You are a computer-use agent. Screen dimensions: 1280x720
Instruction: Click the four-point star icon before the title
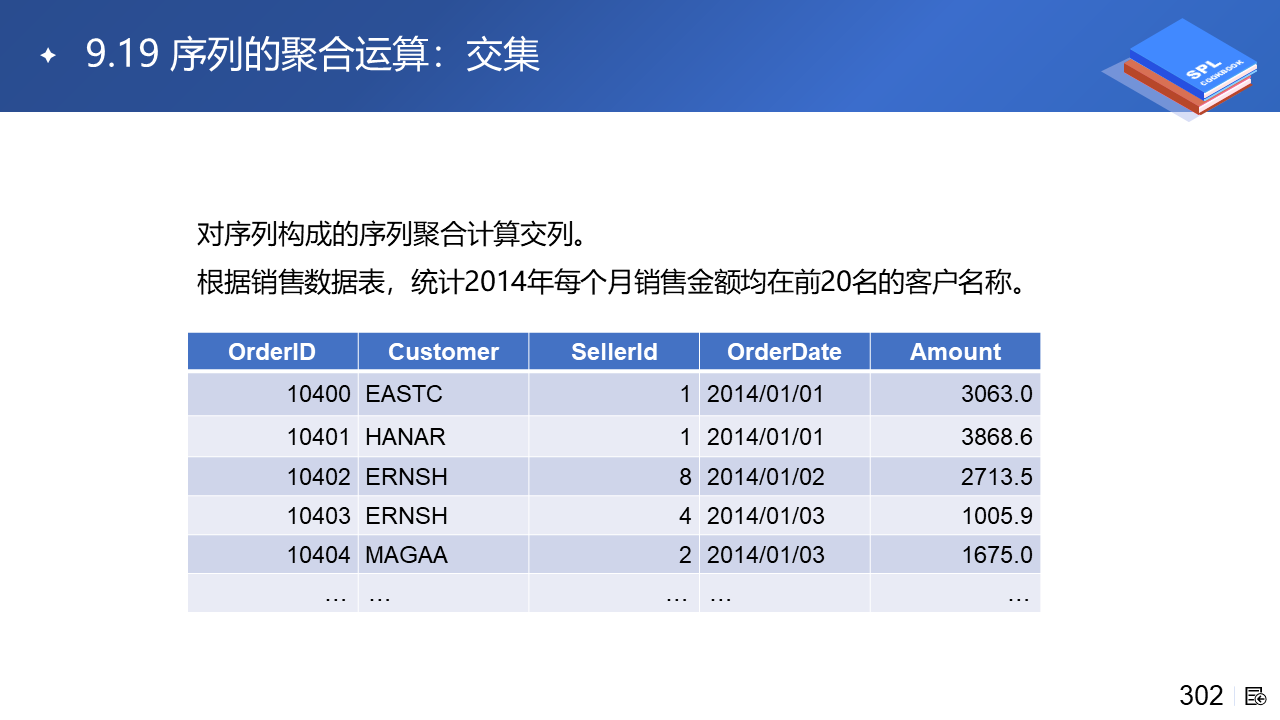(x=47, y=56)
